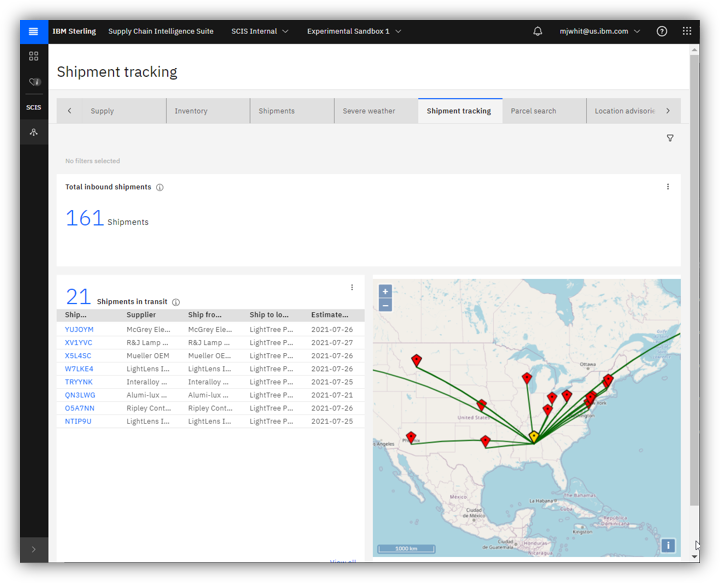The image size is (720, 583).
Task: Select the SCIS sidebar item
Action: [34, 107]
